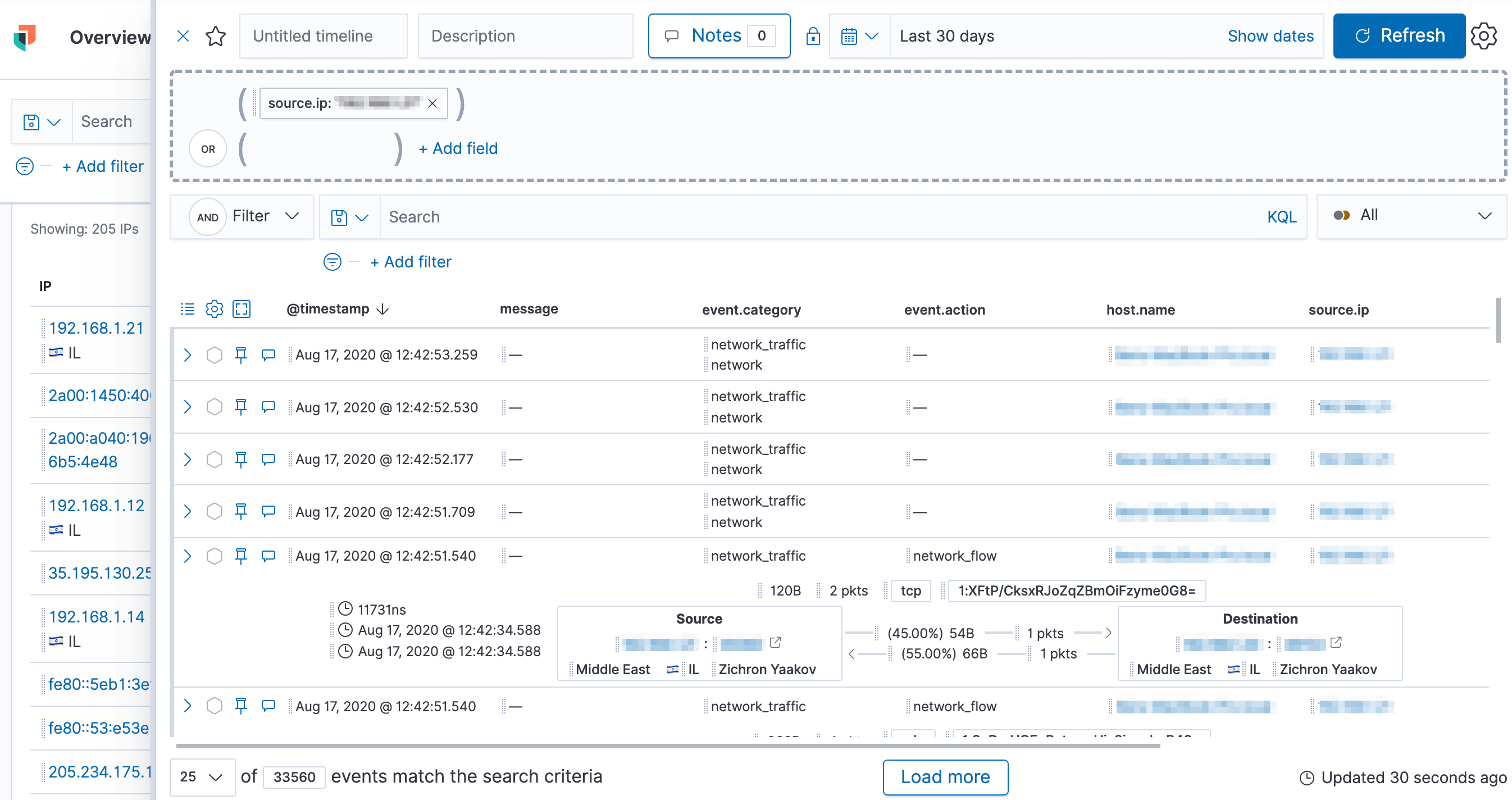1512x800 pixels.
Task: Select the checkbox on the first event row
Action: (214, 354)
